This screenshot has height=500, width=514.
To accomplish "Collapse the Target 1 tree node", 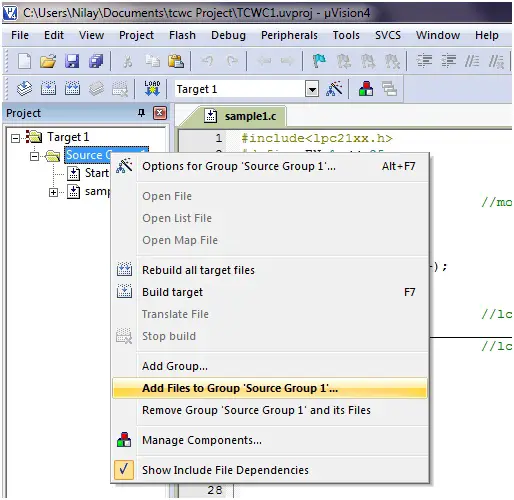I will pyautogui.click(x=15, y=138).
